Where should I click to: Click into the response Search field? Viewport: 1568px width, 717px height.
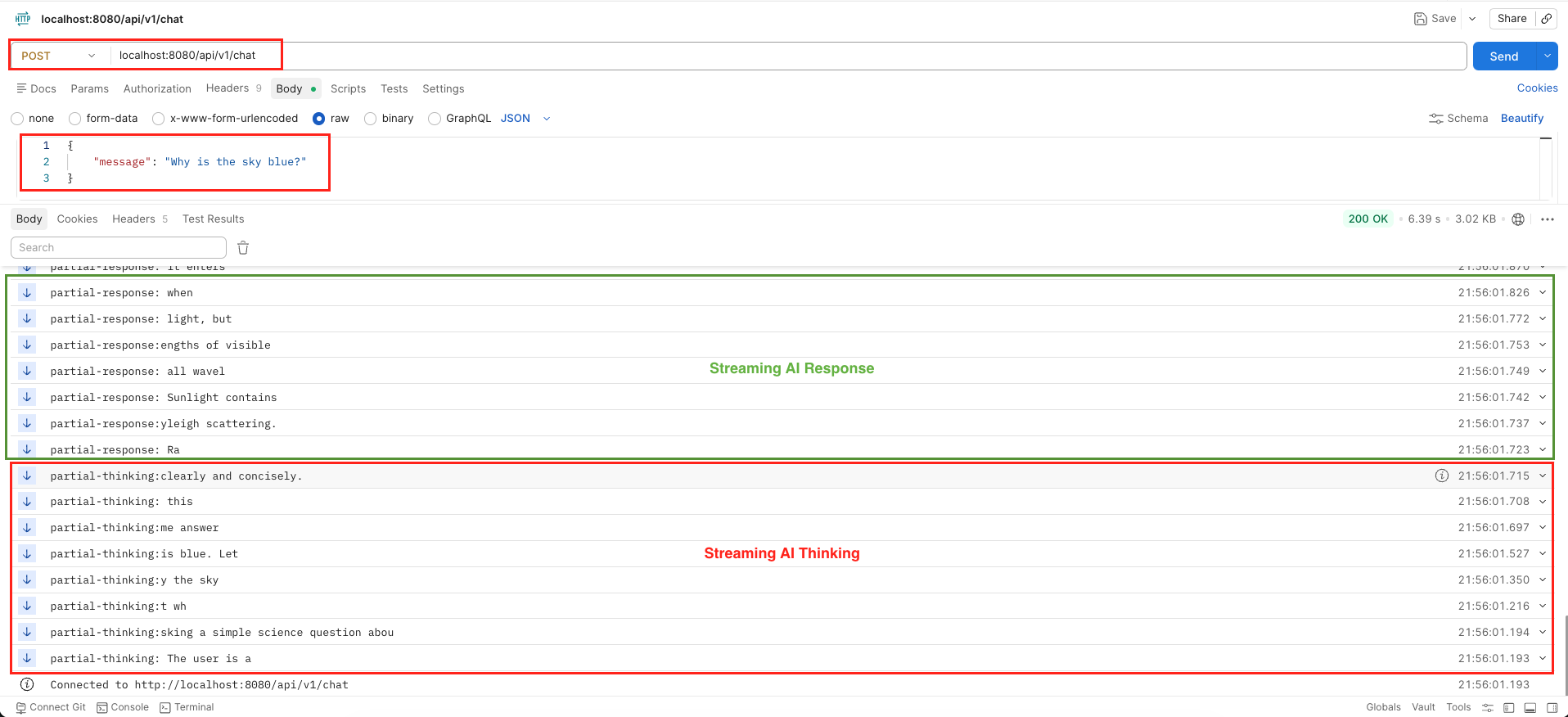119,248
